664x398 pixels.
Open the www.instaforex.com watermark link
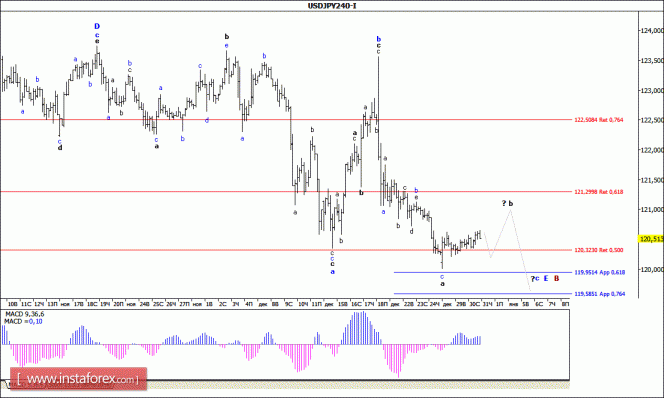78,379
